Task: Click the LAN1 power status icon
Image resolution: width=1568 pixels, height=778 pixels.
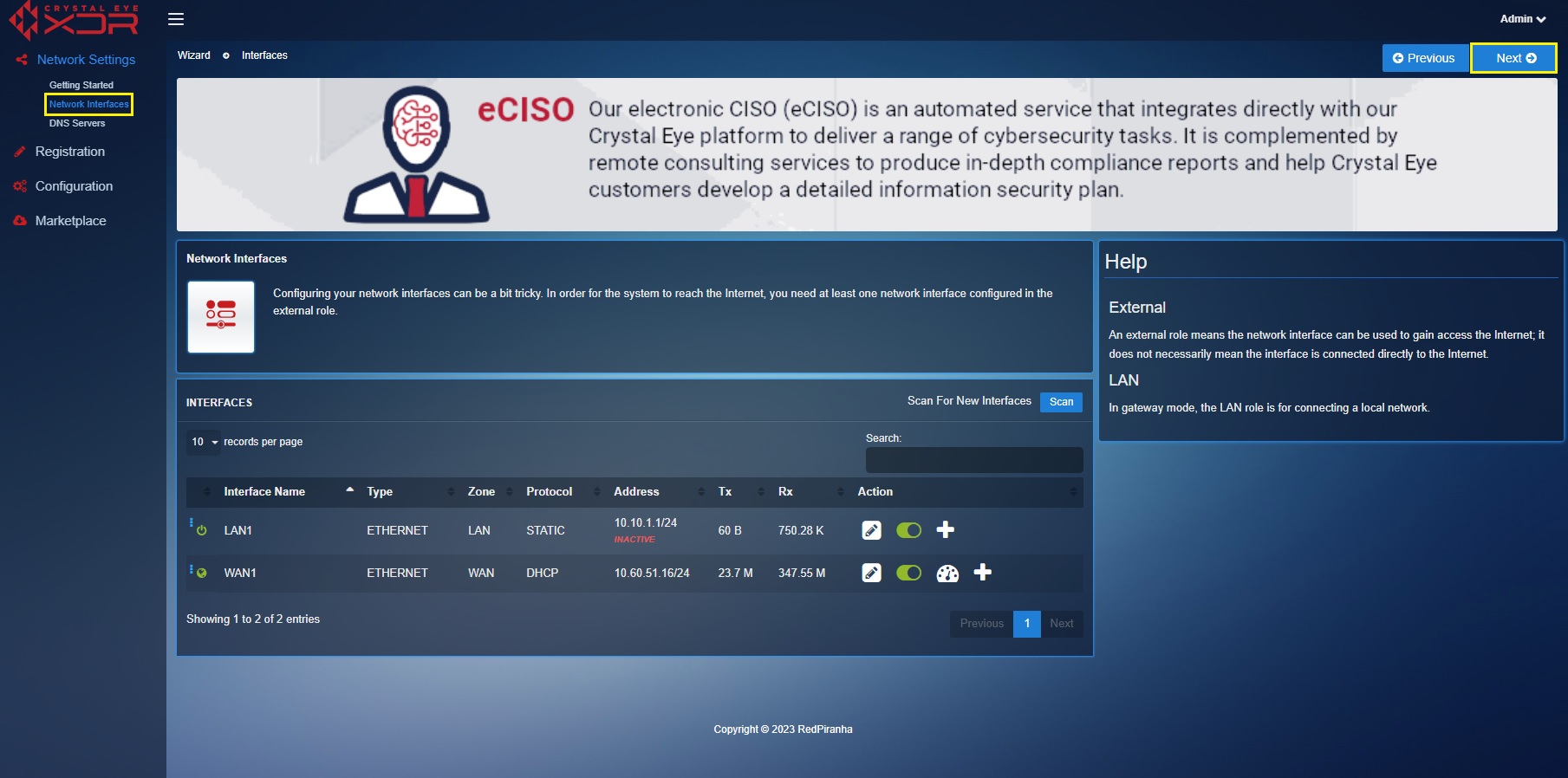Action: [x=202, y=530]
